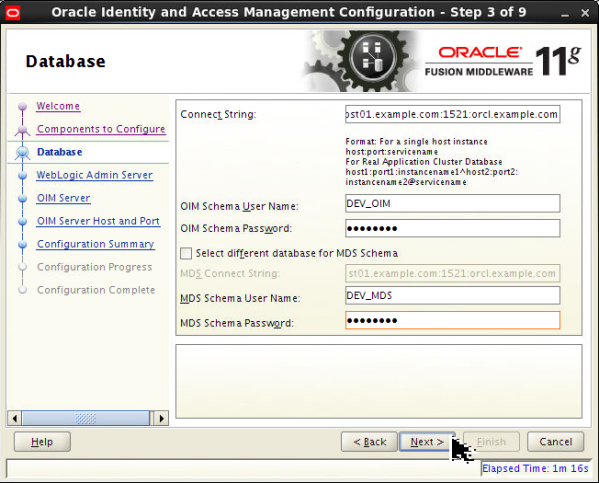599x483 pixels.
Task: Click the Configuration Progress step bullet
Action: pos(23,267)
